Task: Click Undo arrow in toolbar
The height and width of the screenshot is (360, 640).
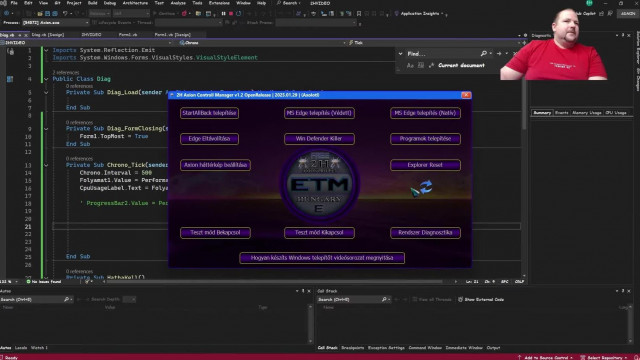Action: tap(65, 13)
